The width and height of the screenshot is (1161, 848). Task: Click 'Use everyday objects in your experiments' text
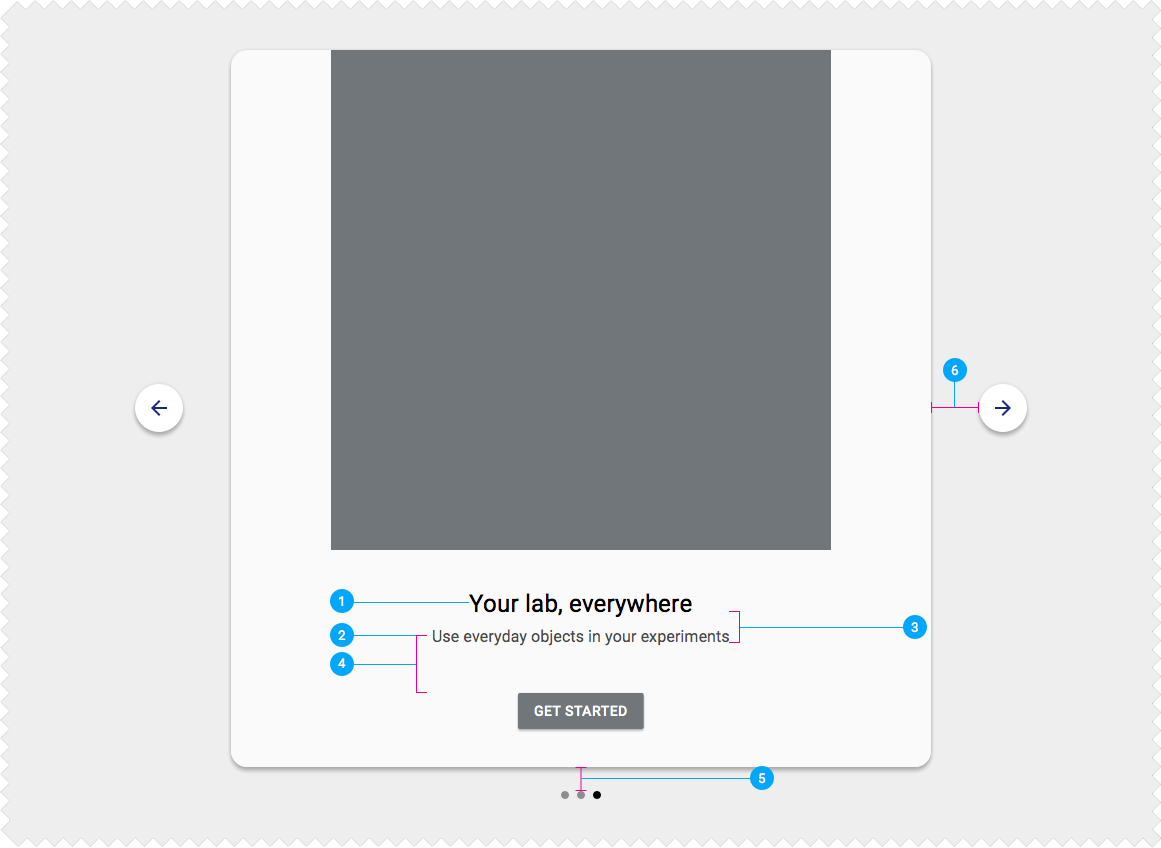tap(580, 637)
